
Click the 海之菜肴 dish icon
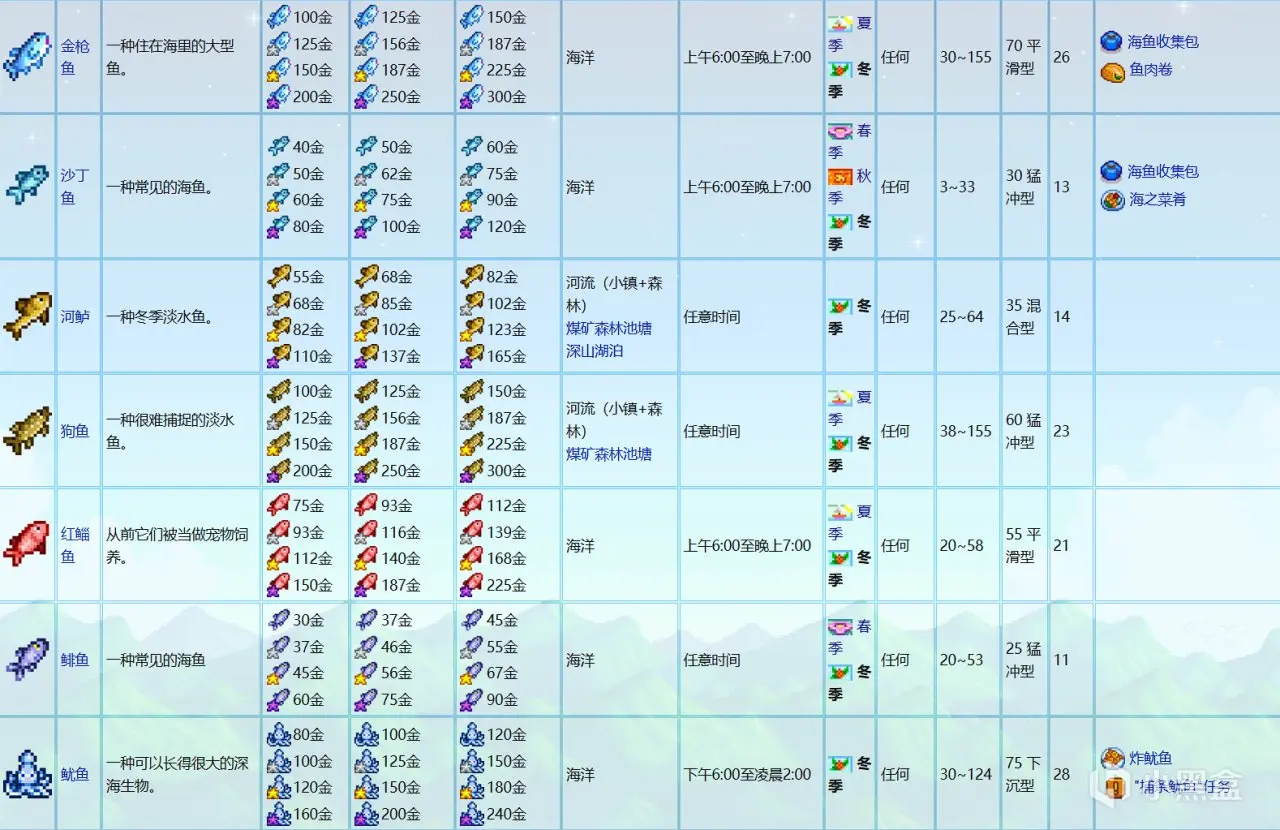click(x=1112, y=200)
